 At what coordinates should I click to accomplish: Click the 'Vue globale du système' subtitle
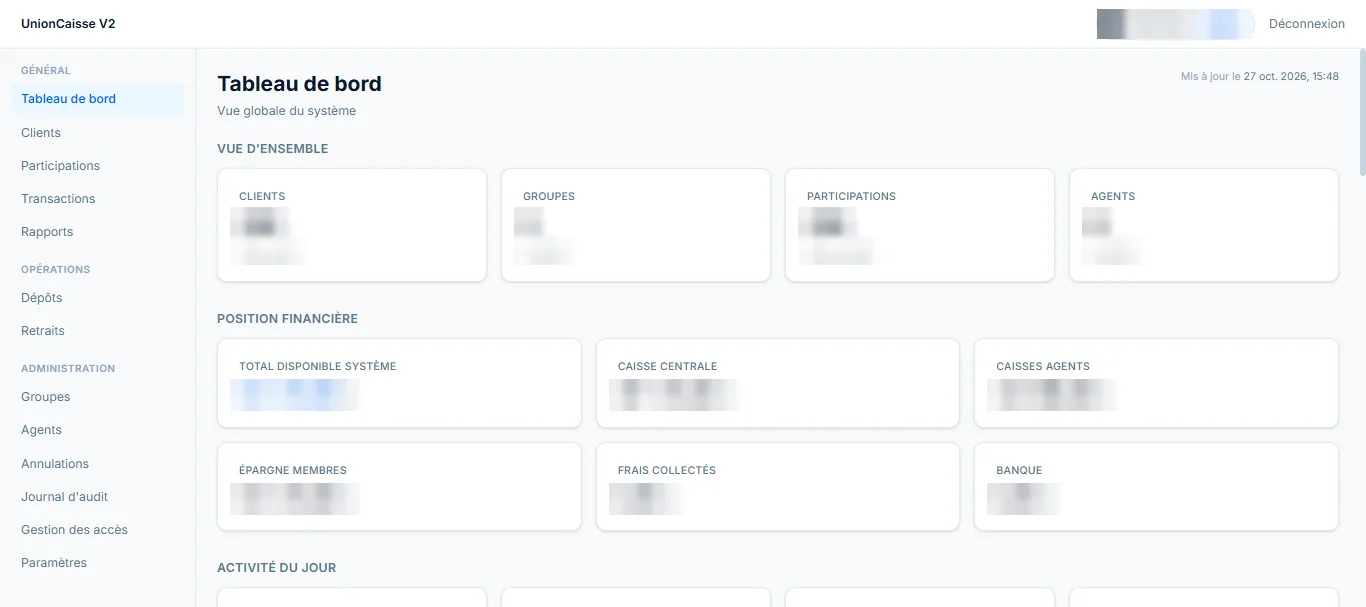287,111
